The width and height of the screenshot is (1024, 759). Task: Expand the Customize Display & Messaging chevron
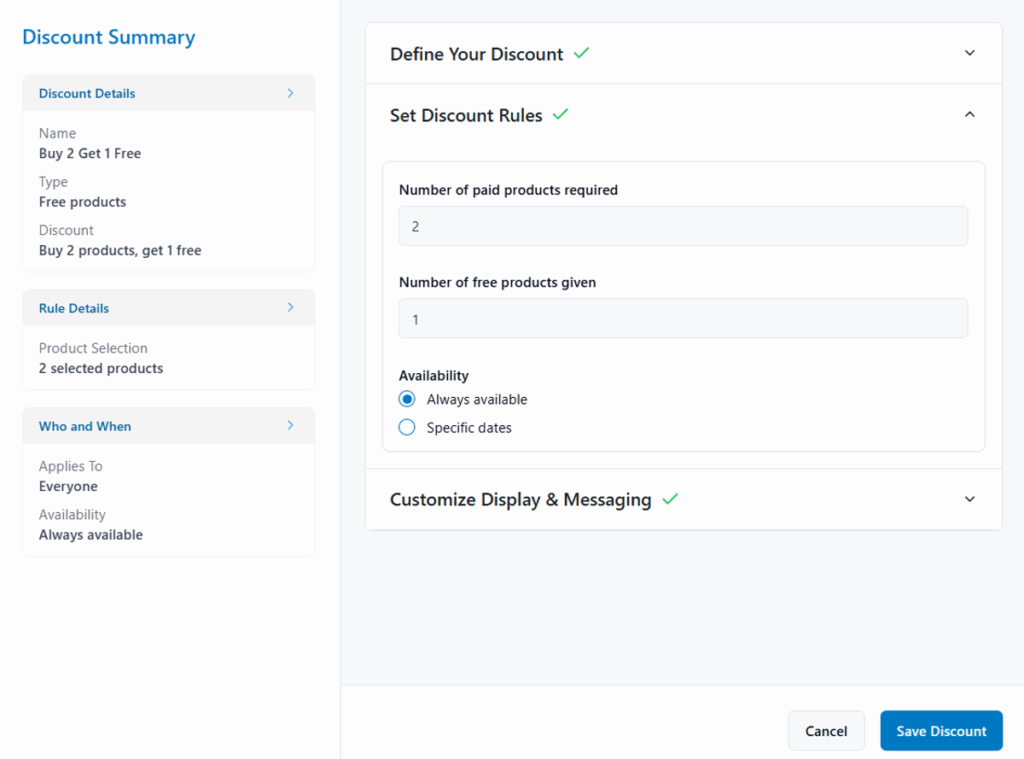pos(969,499)
